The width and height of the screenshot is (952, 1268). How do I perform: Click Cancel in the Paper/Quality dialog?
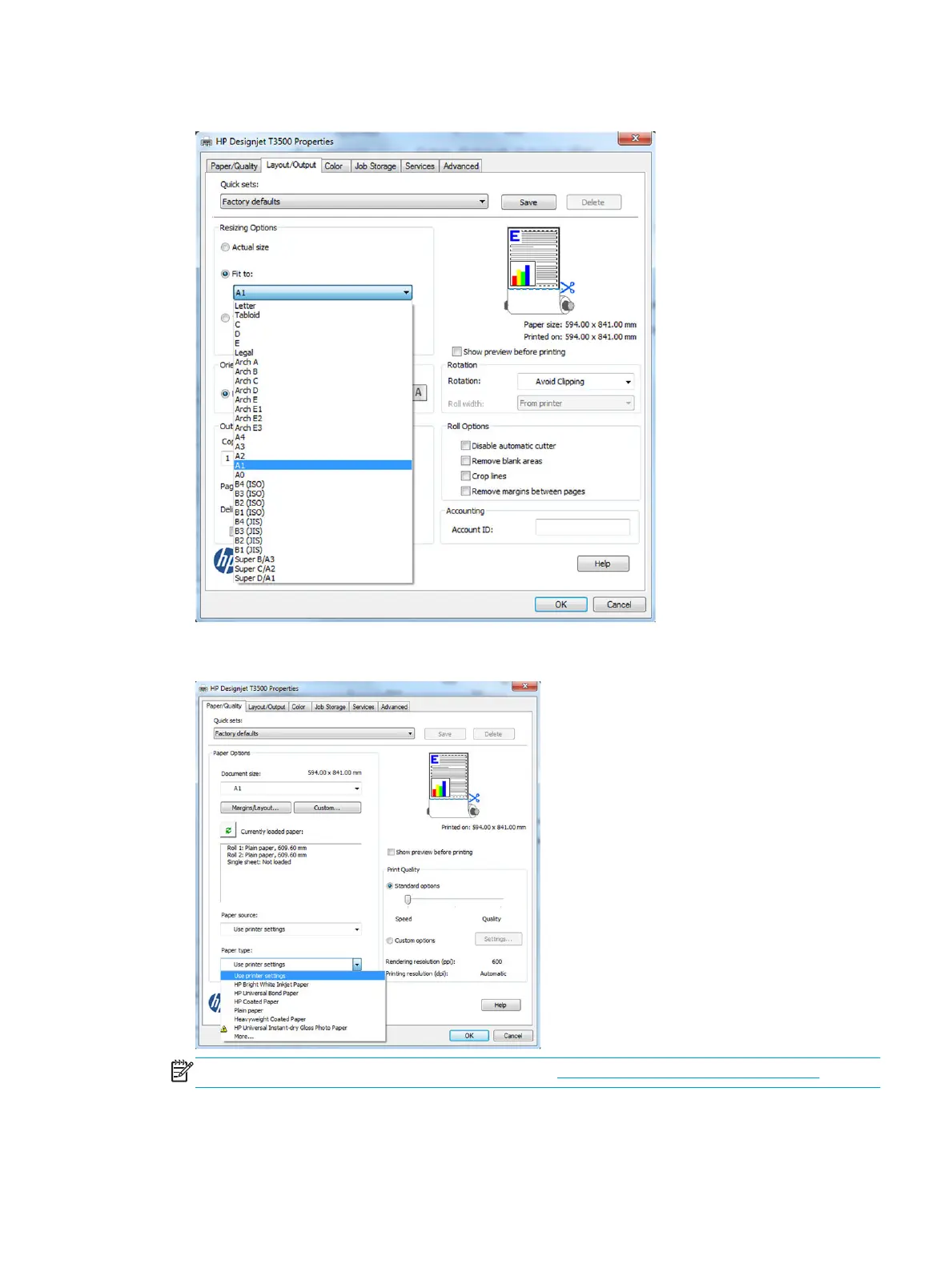point(512,1036)
